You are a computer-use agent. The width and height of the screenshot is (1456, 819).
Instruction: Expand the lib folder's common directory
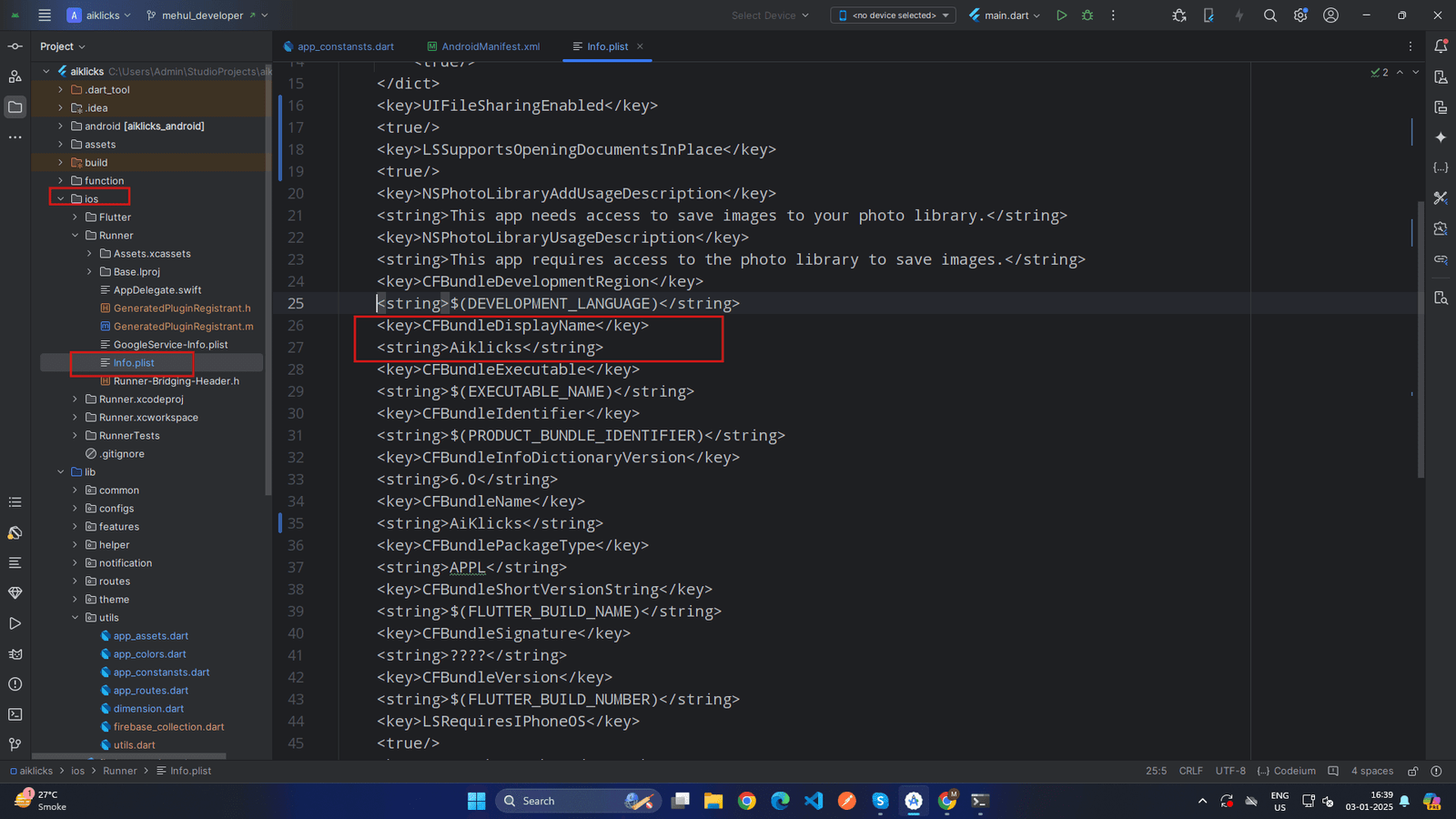[x=76, y=490]
